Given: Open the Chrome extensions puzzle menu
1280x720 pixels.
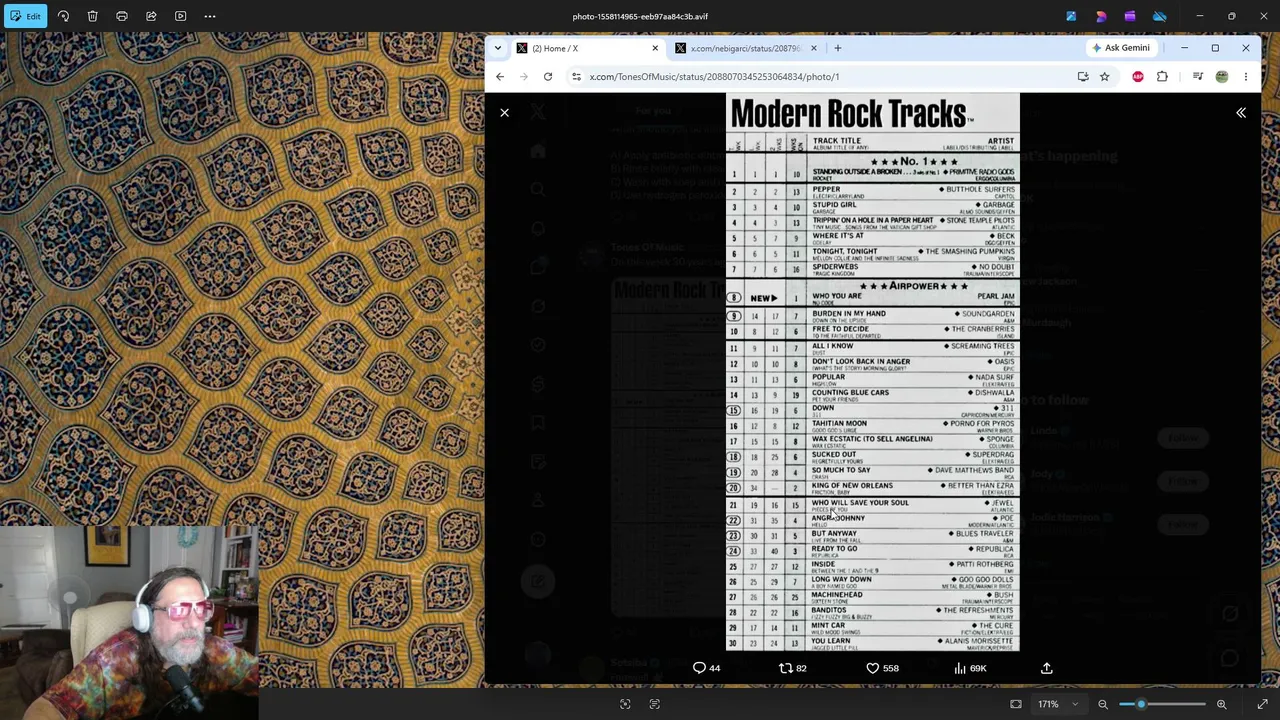Looking at the screenshot, I should tap(1162, 76).
